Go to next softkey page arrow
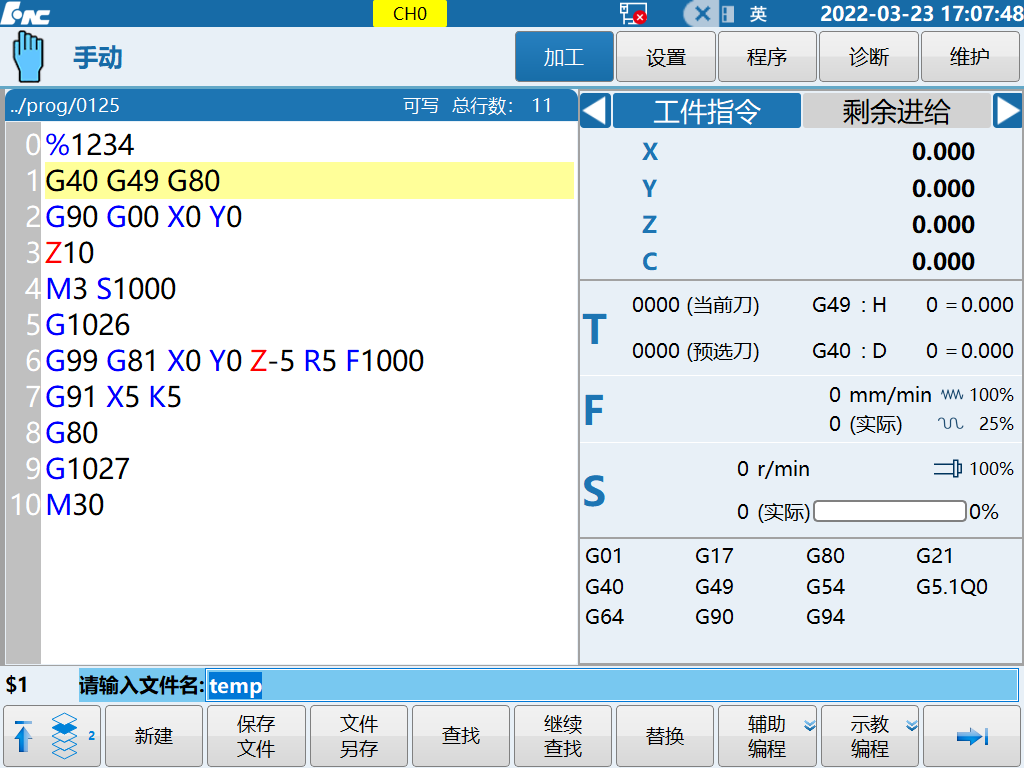 tap(971, 736)
